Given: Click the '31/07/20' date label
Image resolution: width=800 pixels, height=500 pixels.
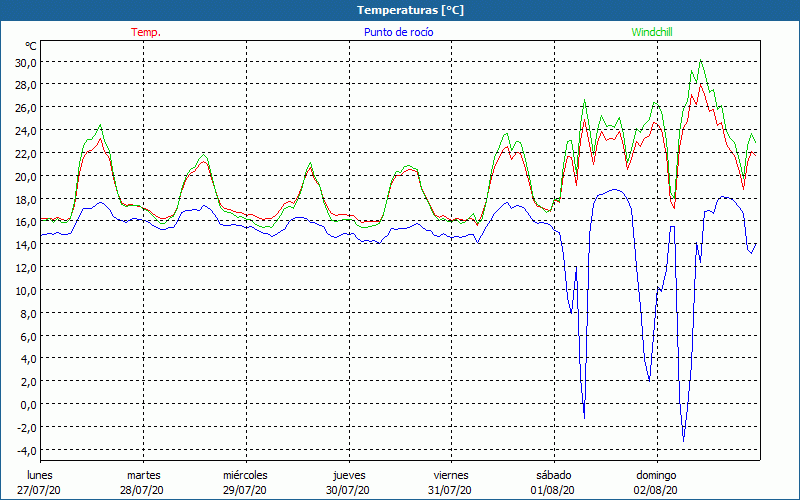Looking at the screenshot, I should [450, 490].
